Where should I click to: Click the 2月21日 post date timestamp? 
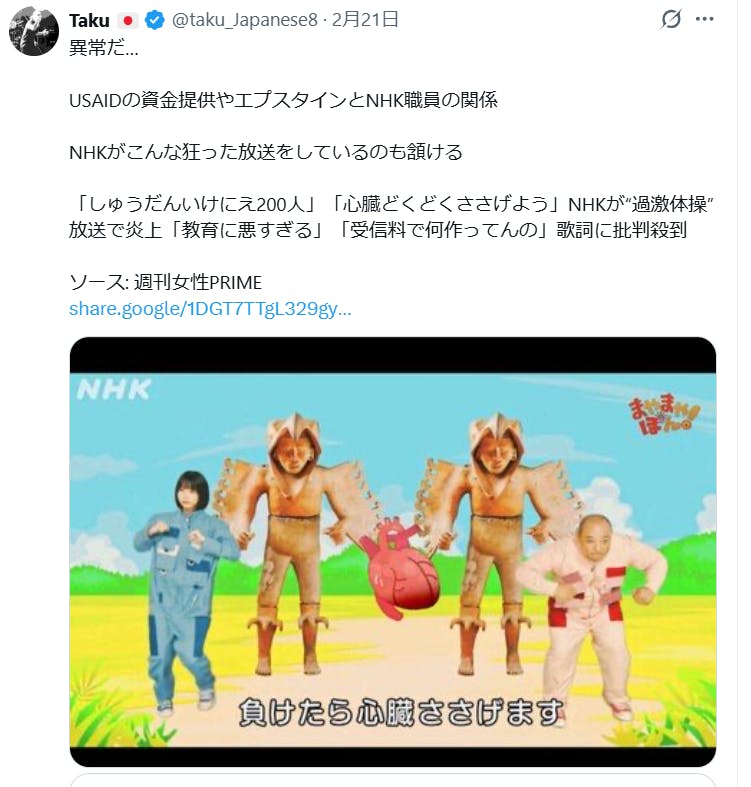tap(365, 20)
